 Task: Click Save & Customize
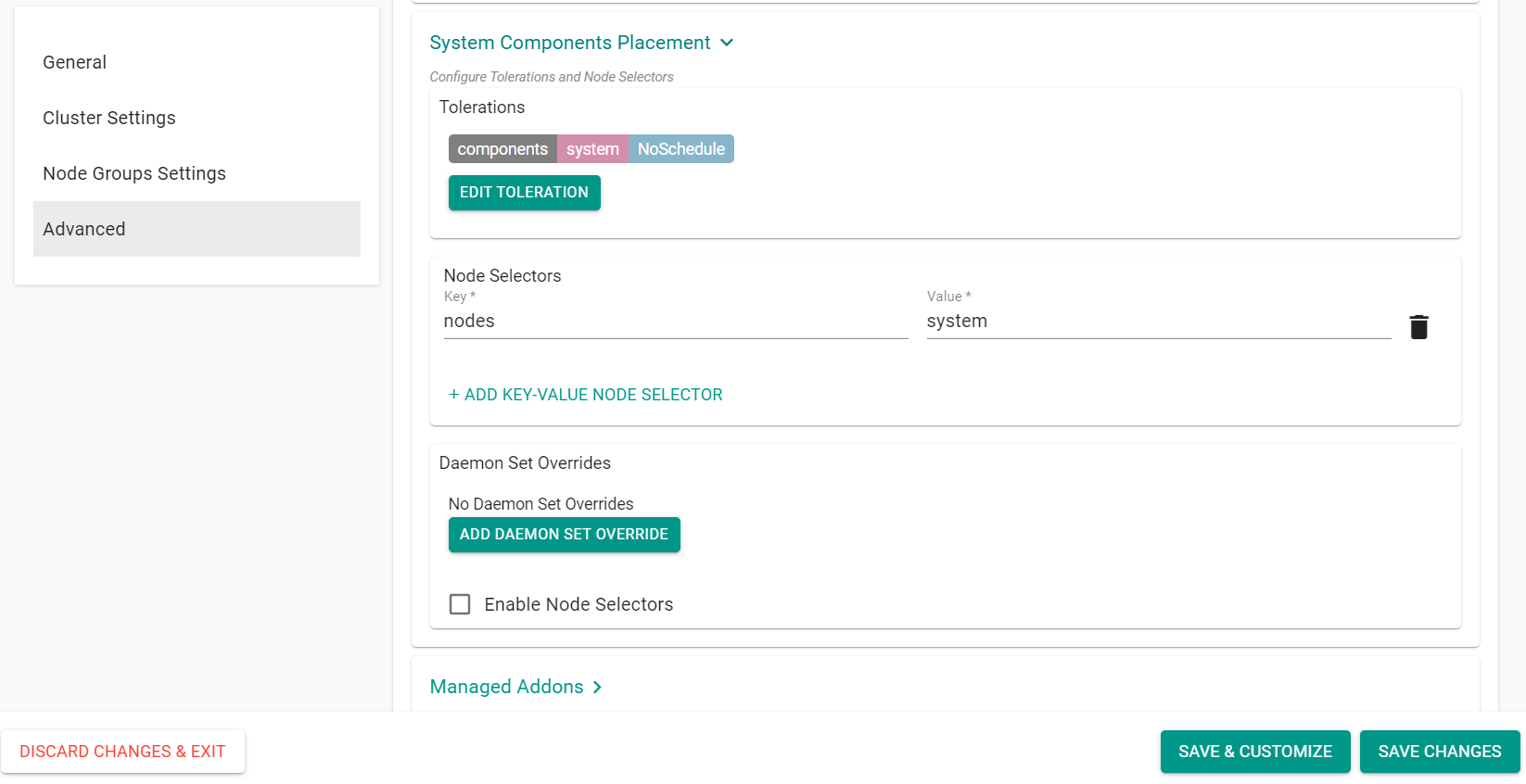[x=1255, y=752]
